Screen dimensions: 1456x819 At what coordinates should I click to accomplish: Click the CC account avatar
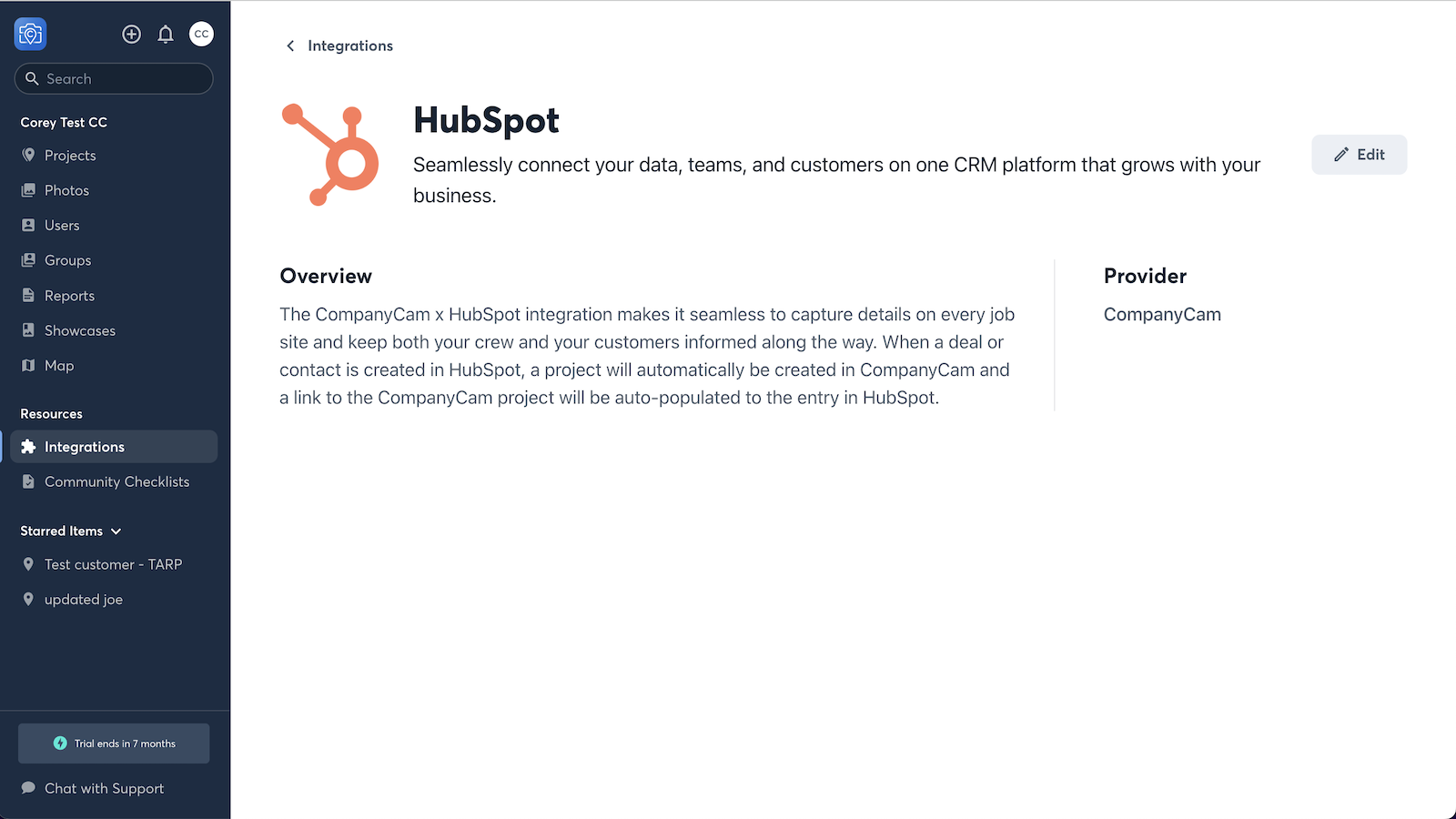pyautogui.click(x=201, y=34)
